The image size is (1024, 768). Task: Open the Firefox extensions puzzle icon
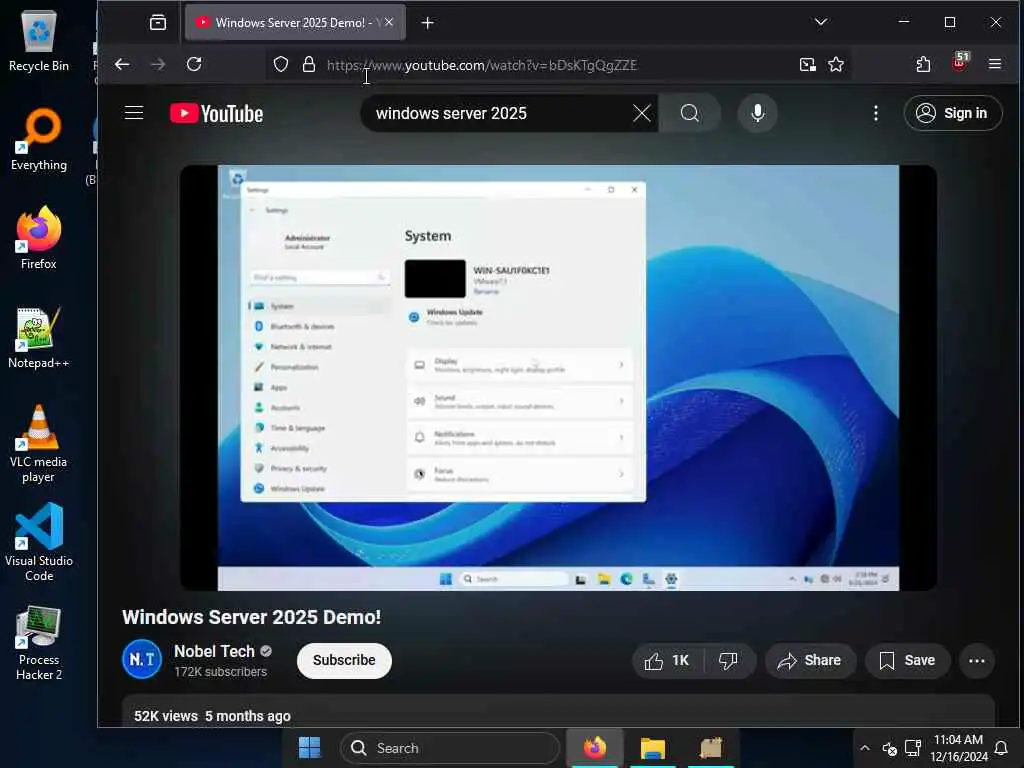(x=923, y=64)
